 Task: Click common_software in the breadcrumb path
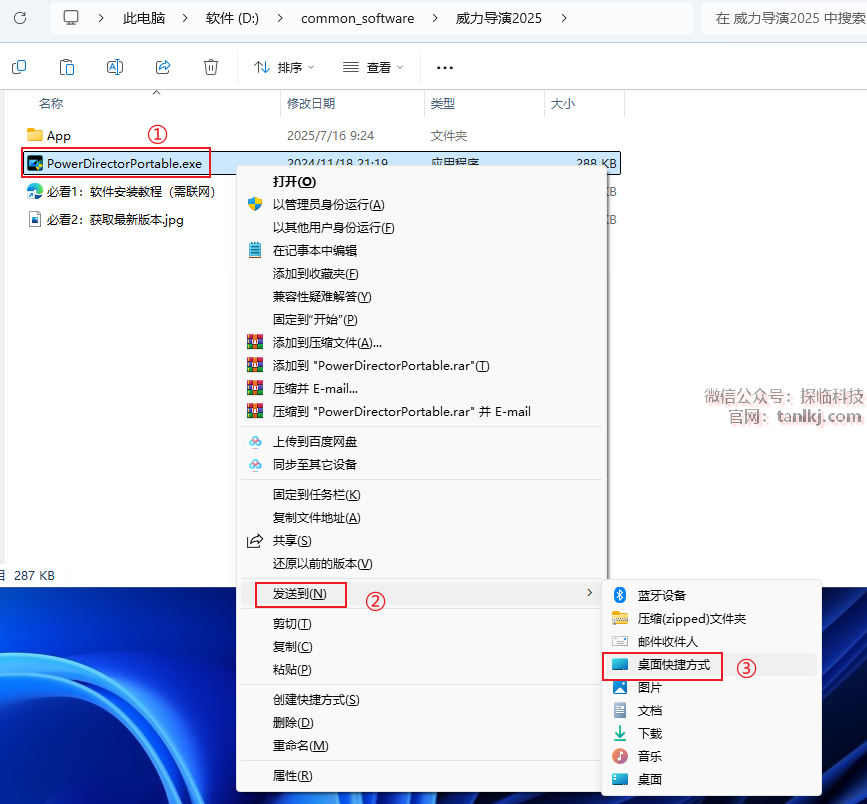click(355, 18)
